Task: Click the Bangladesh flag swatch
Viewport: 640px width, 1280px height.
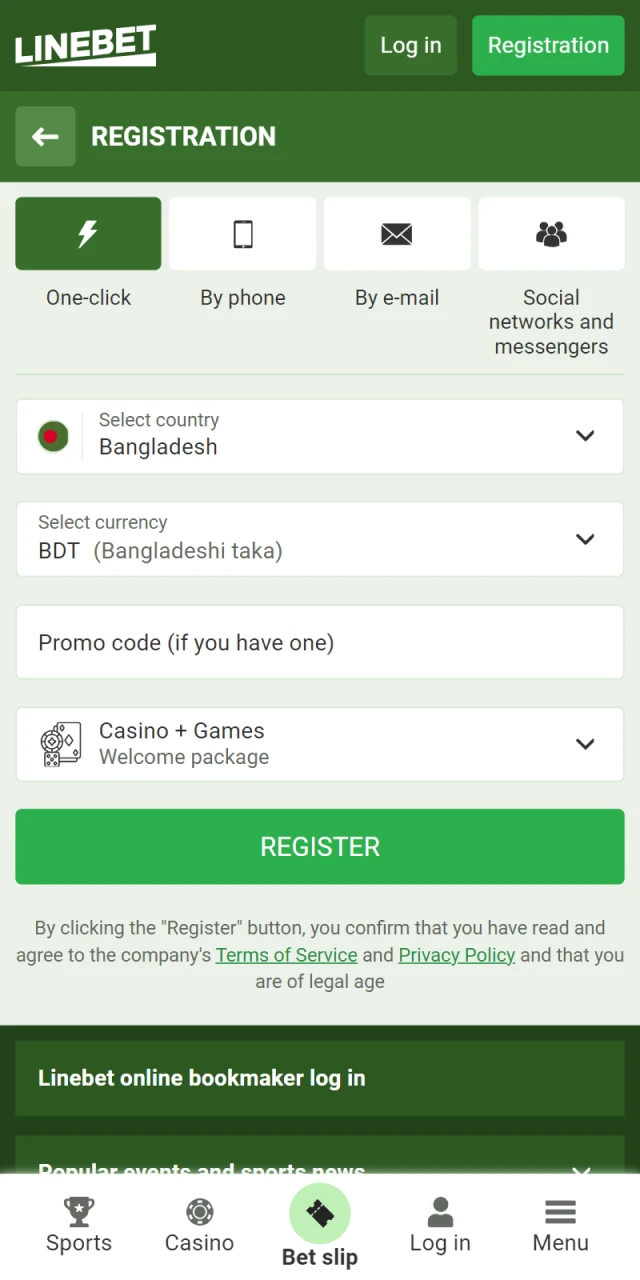Action: 52,436
